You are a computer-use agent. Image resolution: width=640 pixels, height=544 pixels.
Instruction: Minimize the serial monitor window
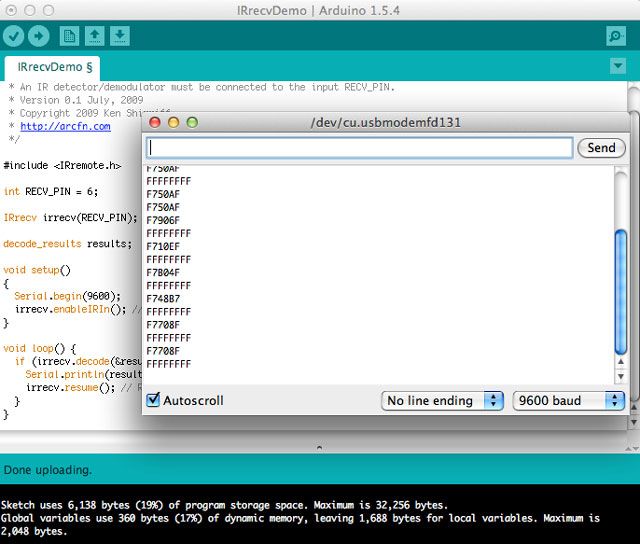pyautogui.click(x=174, y=122)
